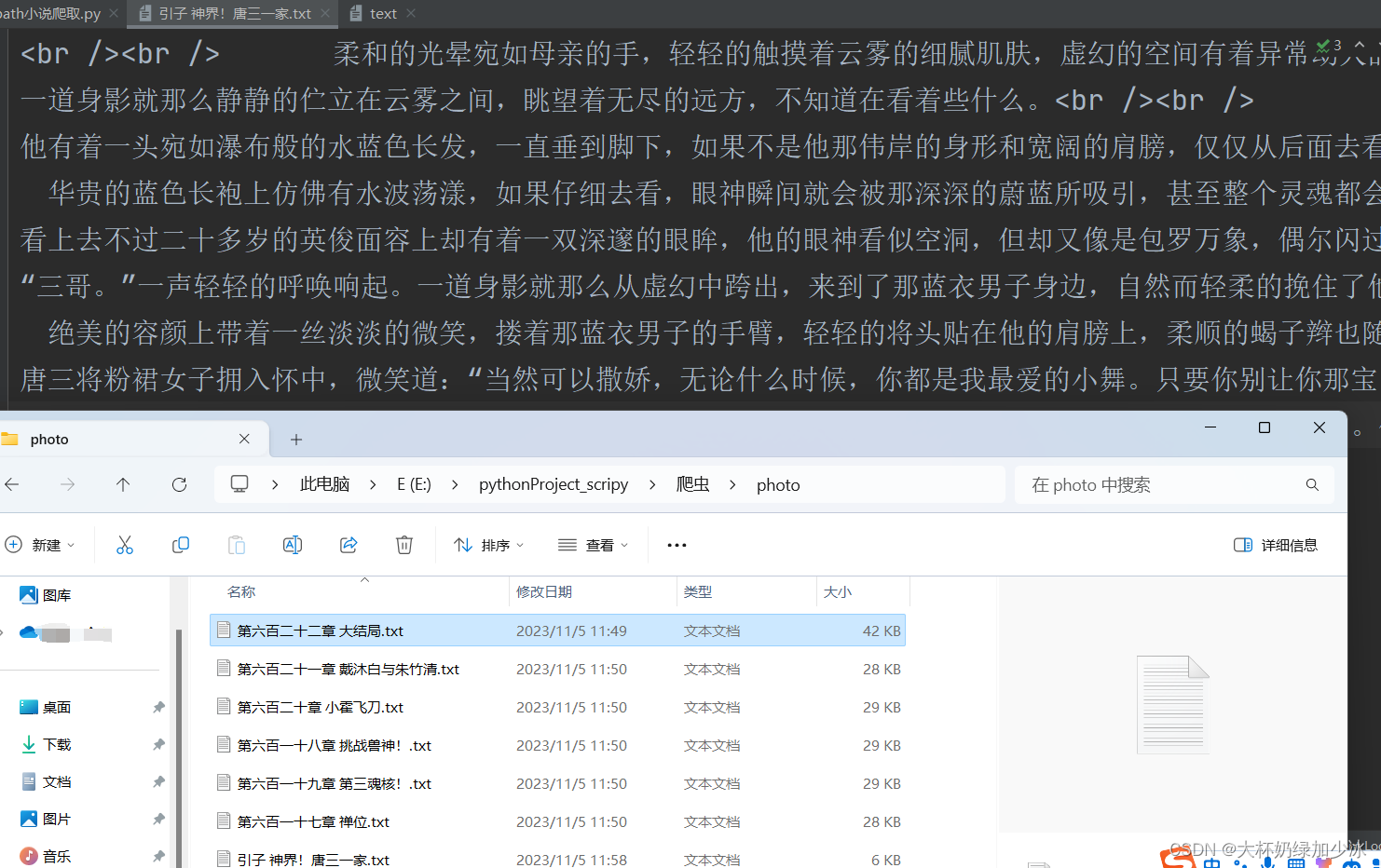Sort files by 修改日期 column header
1381x868 pixels.
(x=544, y=592)
